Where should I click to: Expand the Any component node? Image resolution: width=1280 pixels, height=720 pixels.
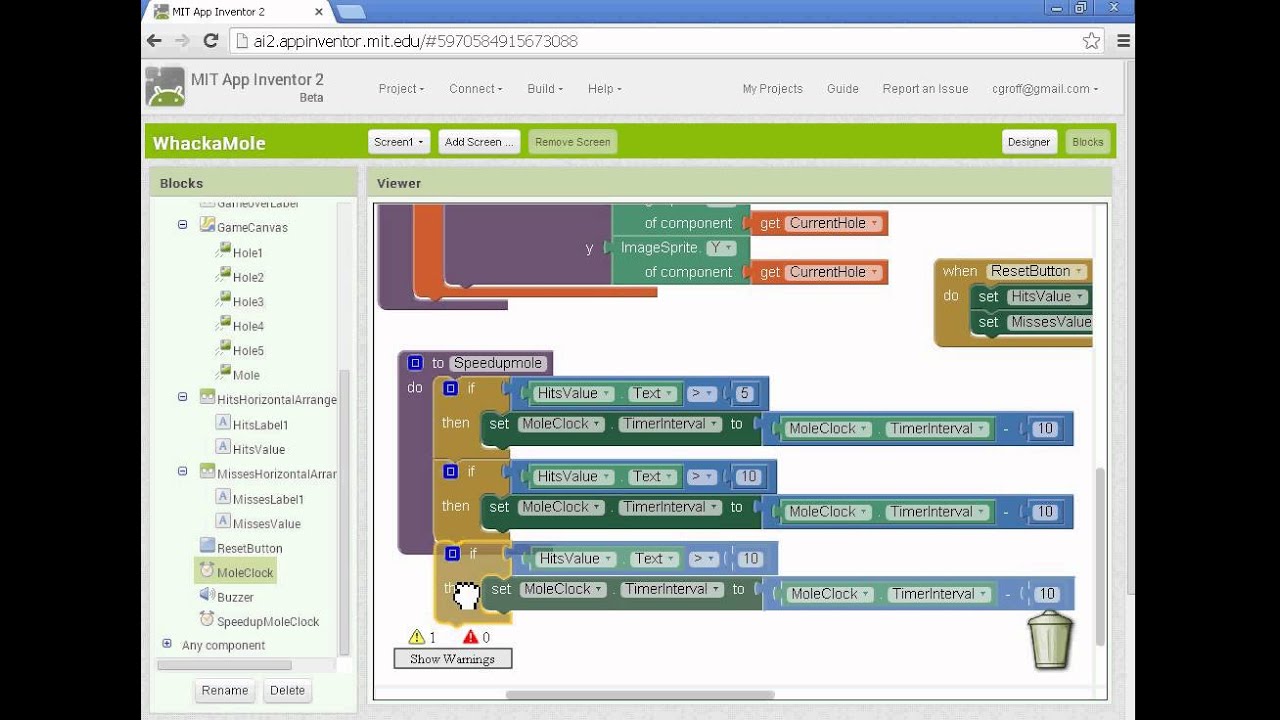[167, 644]
